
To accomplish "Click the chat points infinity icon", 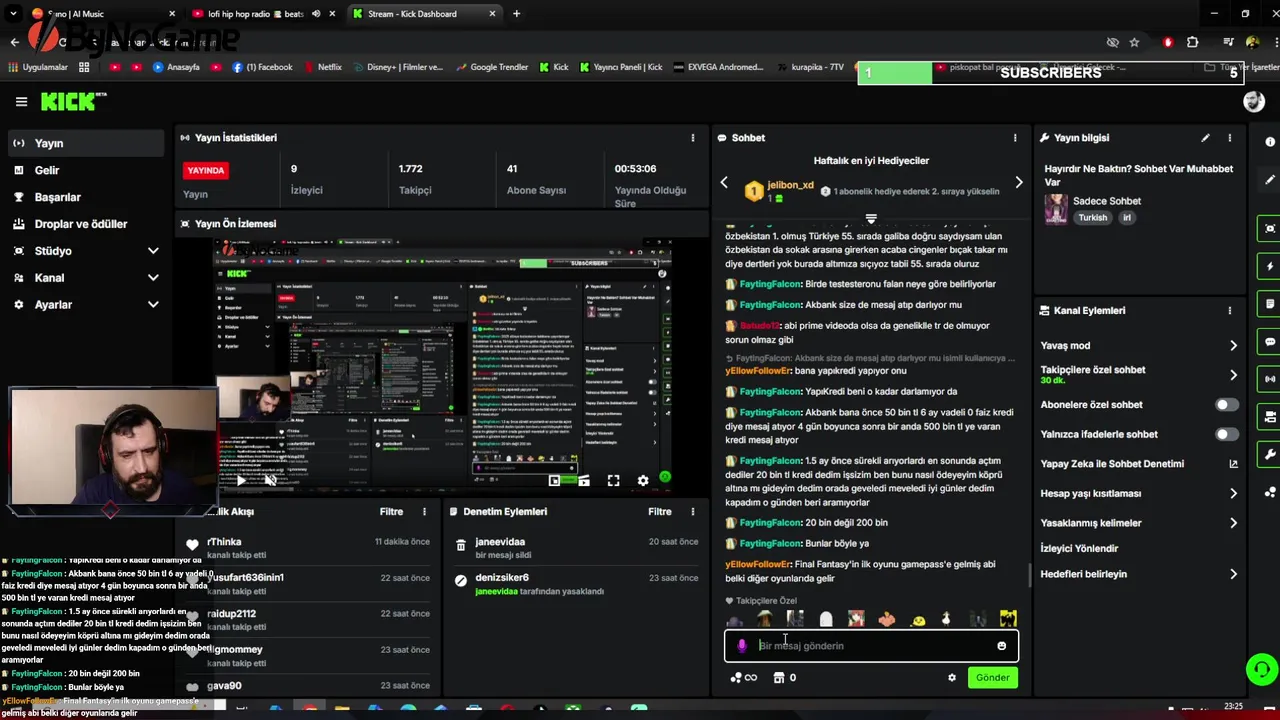I will [744, 678].
